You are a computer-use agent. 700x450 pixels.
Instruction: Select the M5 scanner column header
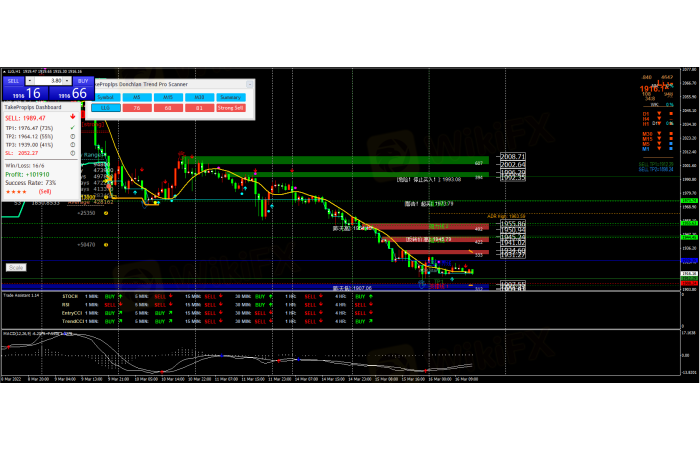tap(136, 96)
